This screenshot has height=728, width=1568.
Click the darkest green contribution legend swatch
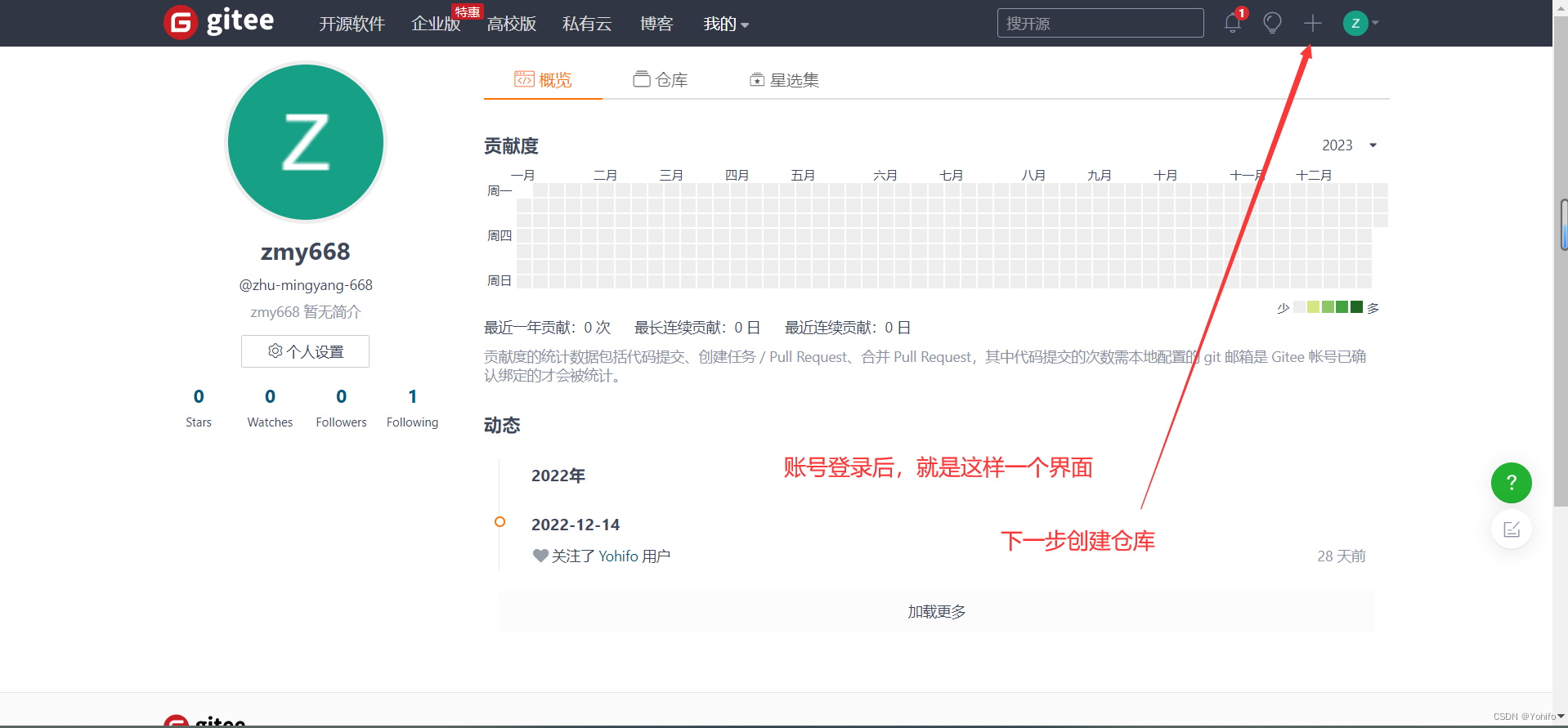1357,307
